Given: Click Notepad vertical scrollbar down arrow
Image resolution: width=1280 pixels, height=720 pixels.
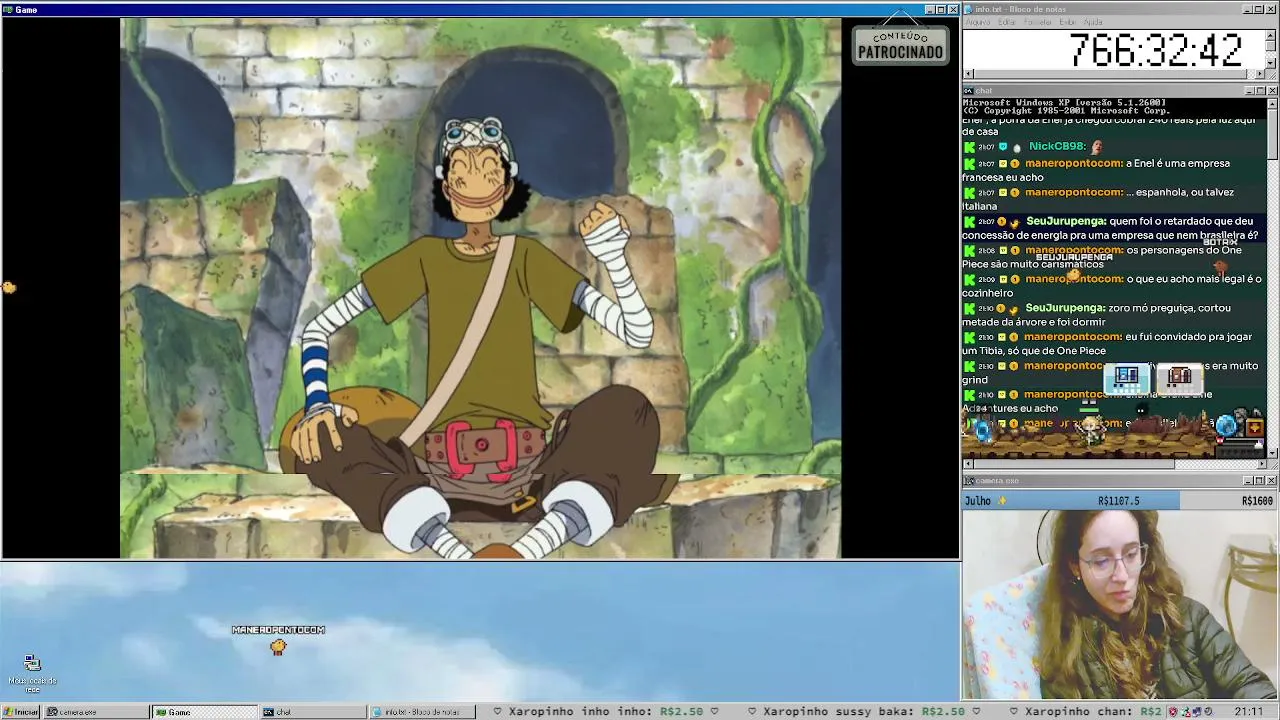Looking at the screenshot, I should coord(1271,63).
